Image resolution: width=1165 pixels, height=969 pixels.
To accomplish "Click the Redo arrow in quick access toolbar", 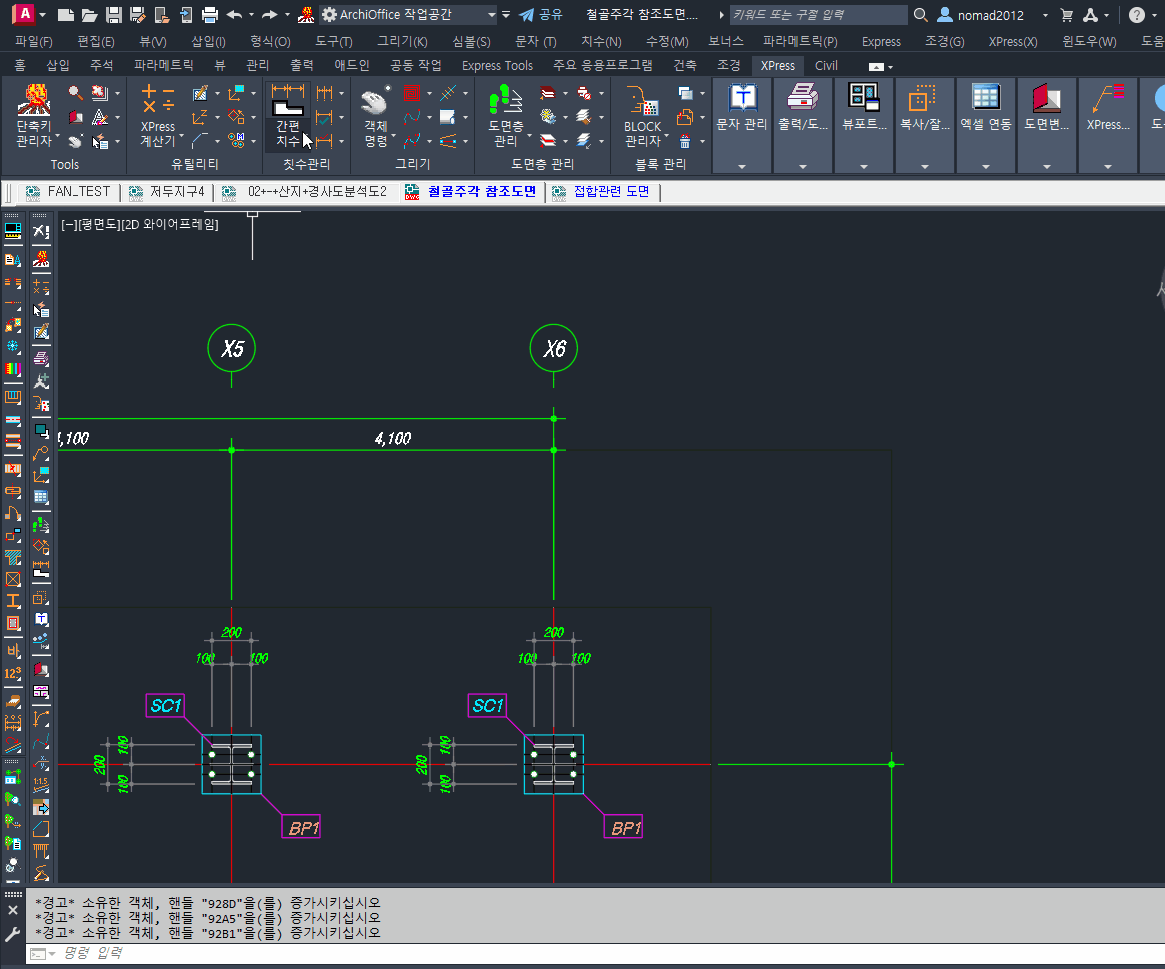I will [270, 15].
